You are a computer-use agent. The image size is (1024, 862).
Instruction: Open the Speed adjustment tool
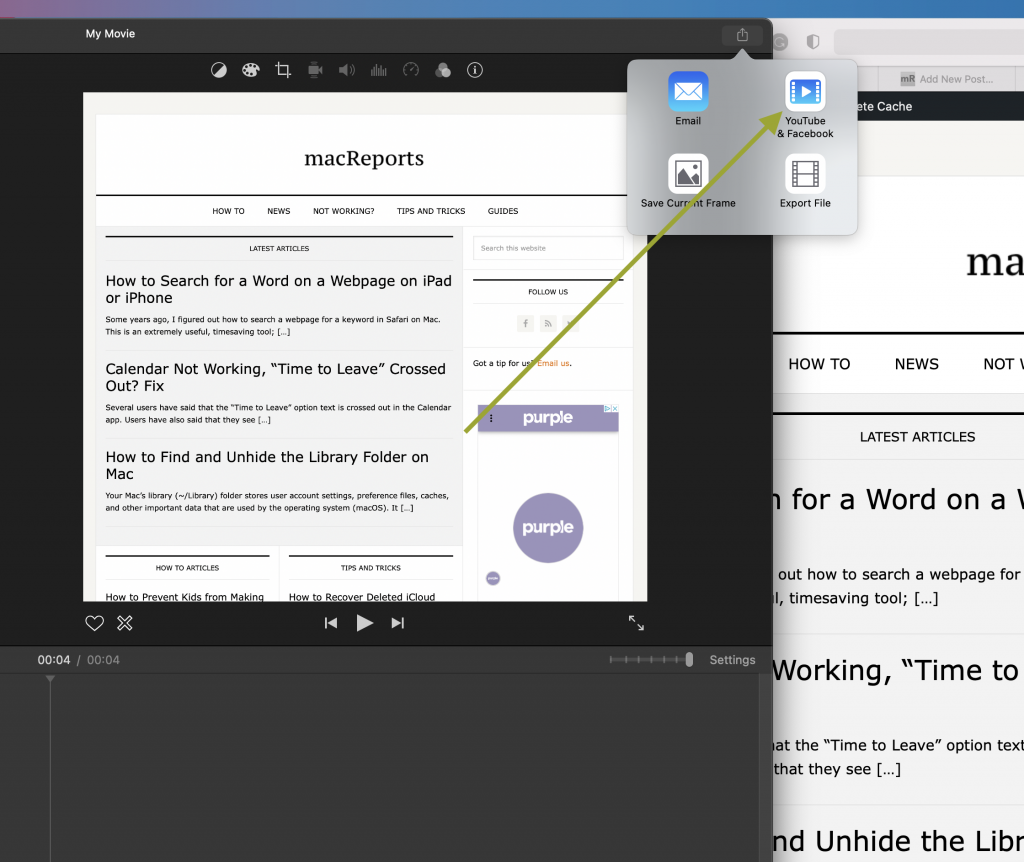(x=411, y=70)
